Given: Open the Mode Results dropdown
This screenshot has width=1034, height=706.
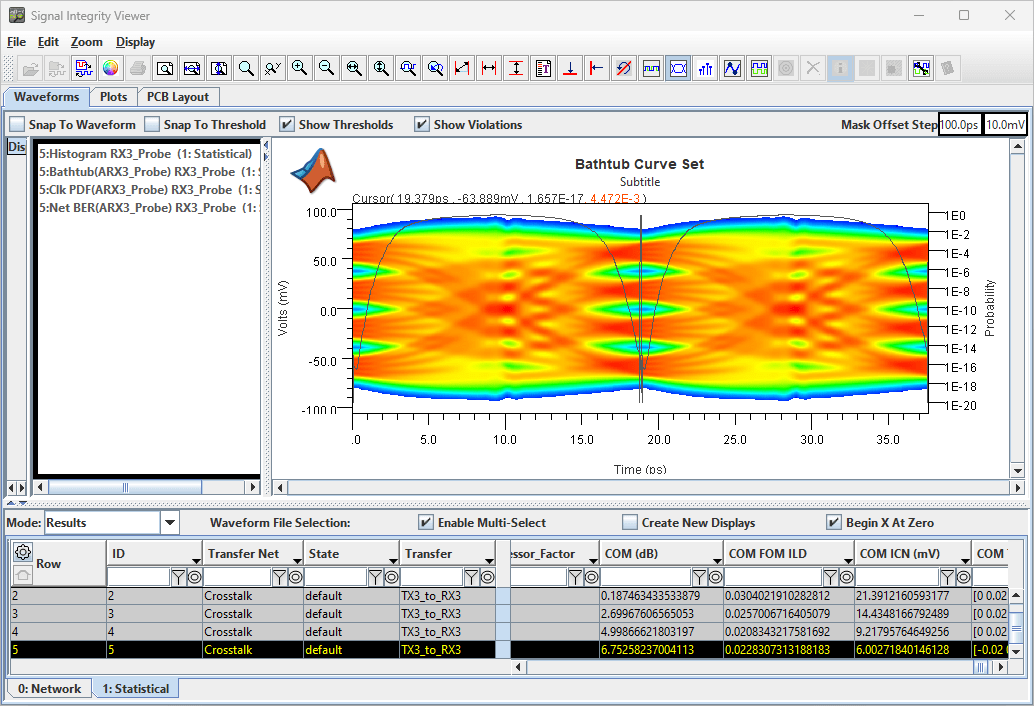Looking at the screenshot, I should (169, 523).
